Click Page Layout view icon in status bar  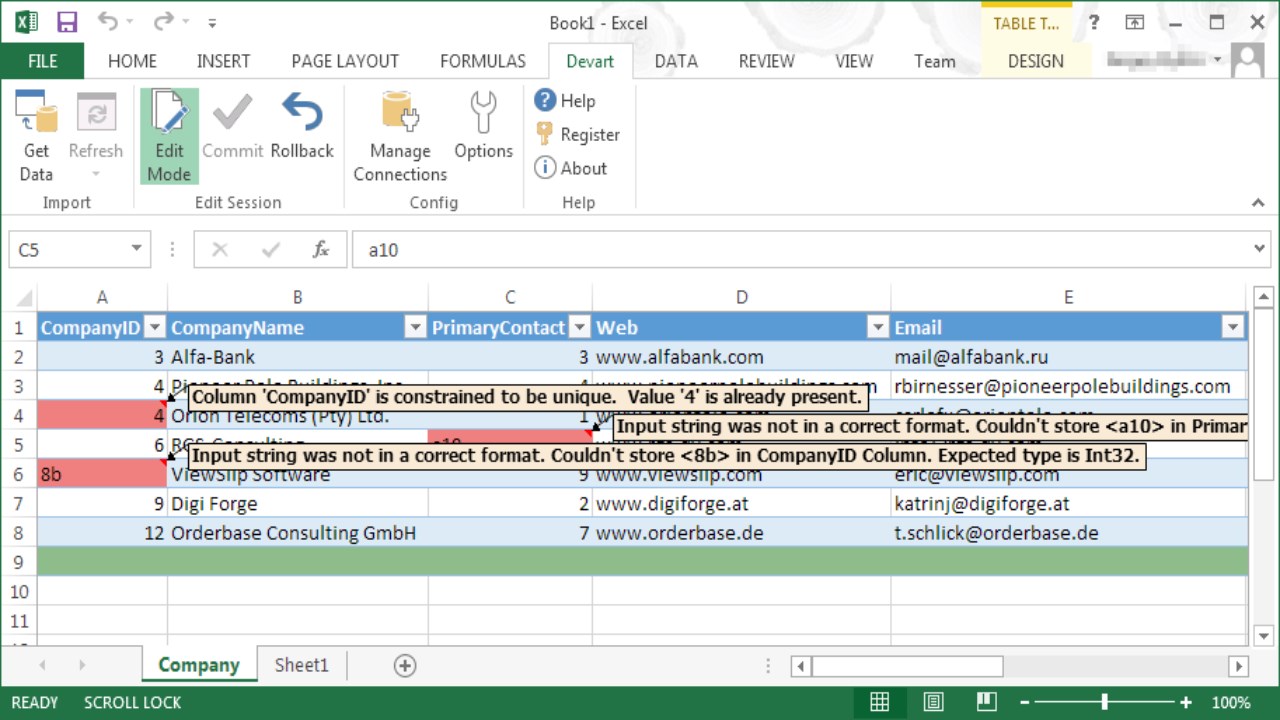click(x=933, y=702)
